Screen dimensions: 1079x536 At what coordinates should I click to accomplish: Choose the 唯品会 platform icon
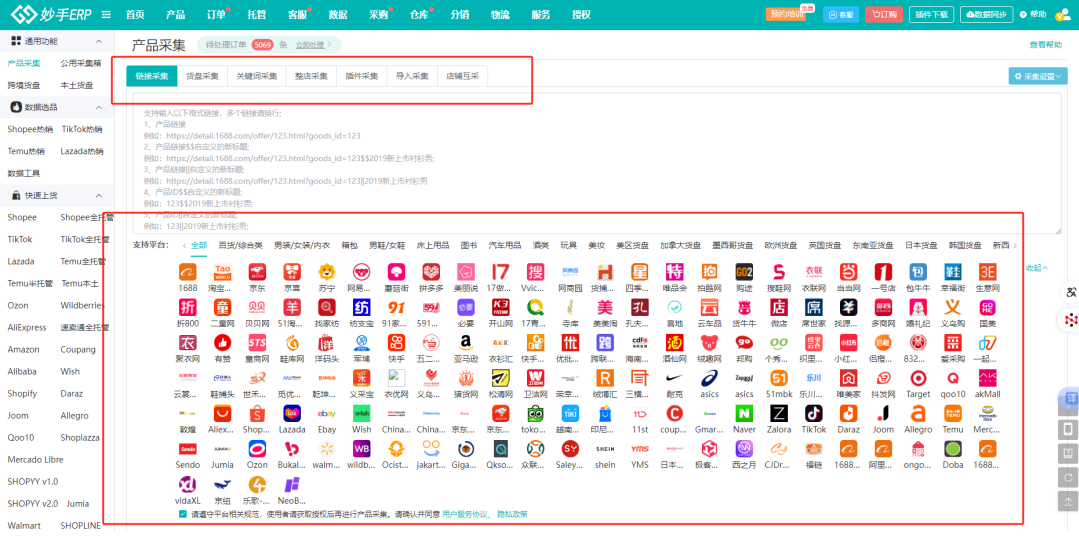click(674, 271)
